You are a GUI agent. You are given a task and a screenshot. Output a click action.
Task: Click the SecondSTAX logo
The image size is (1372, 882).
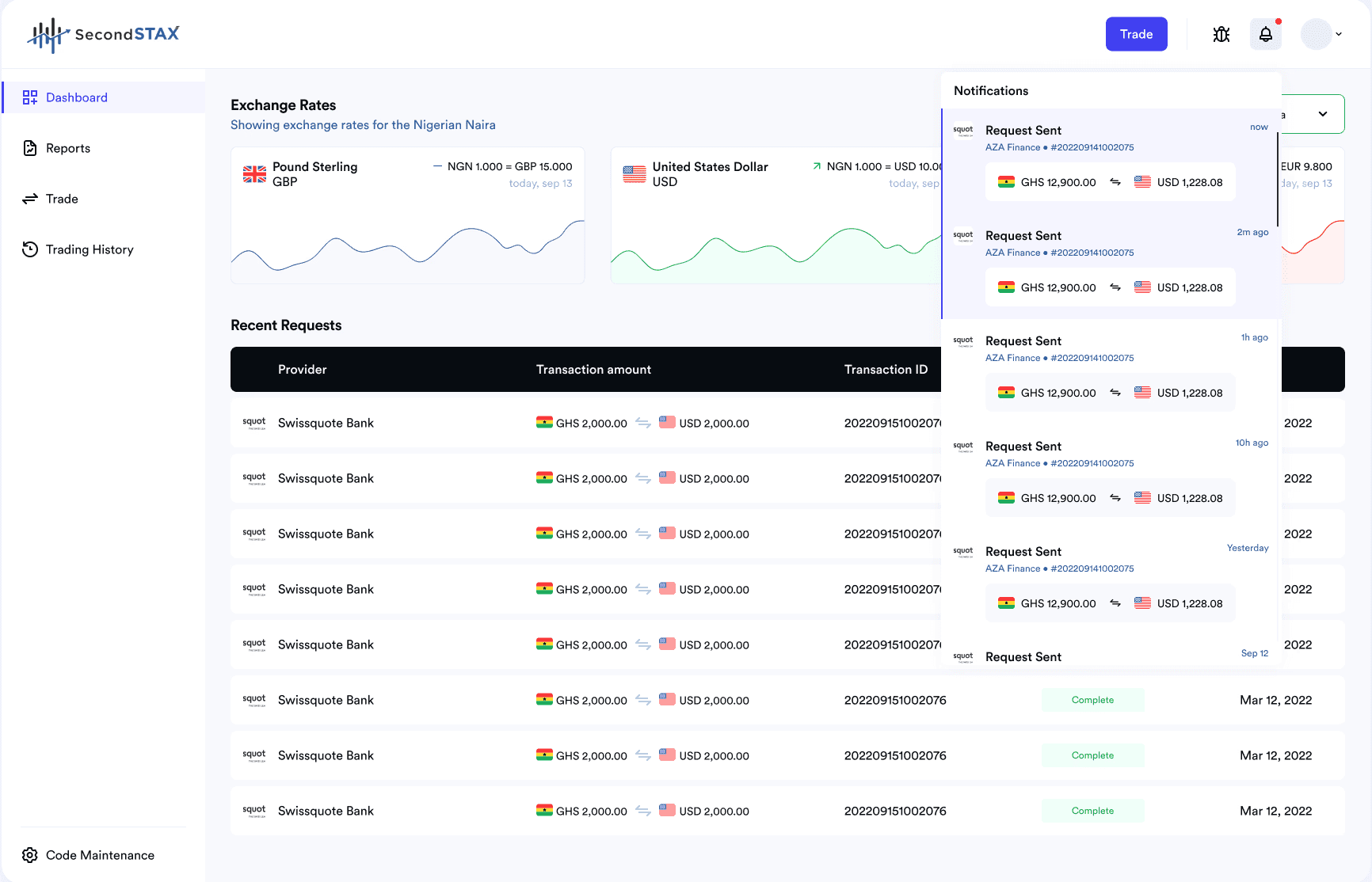[104, 34]
